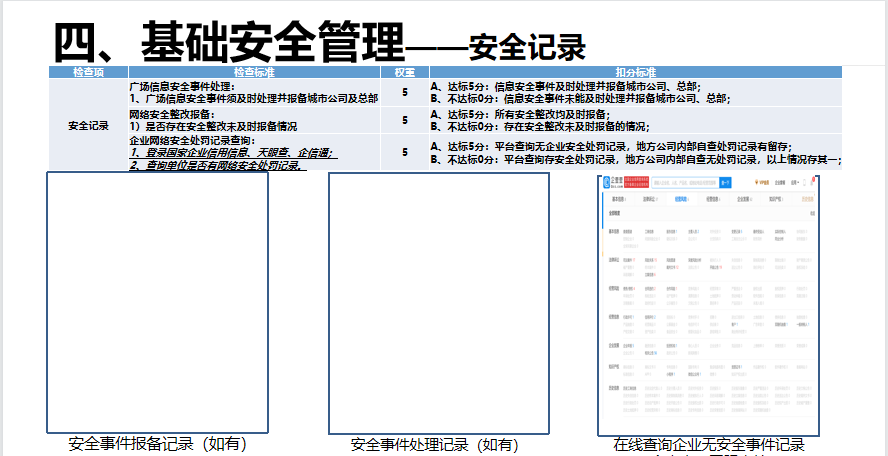
Task: Select the 安全记录 cell in first column
Action: (x=89, y=125)
